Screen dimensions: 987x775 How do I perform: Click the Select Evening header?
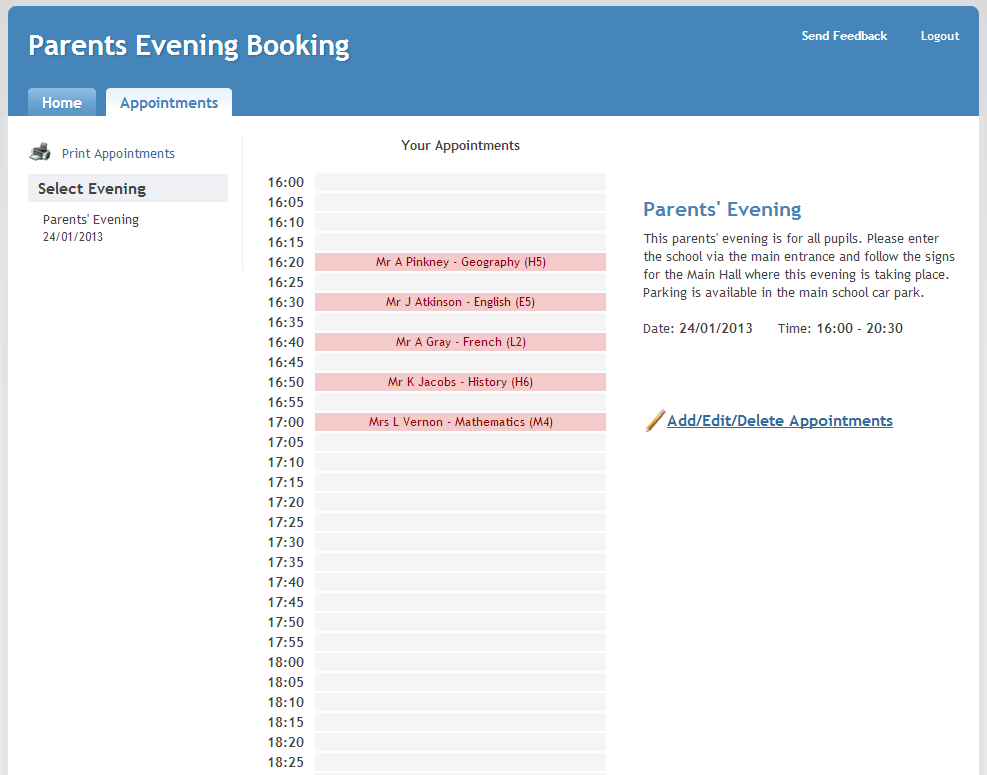click(x=128, y=188)
